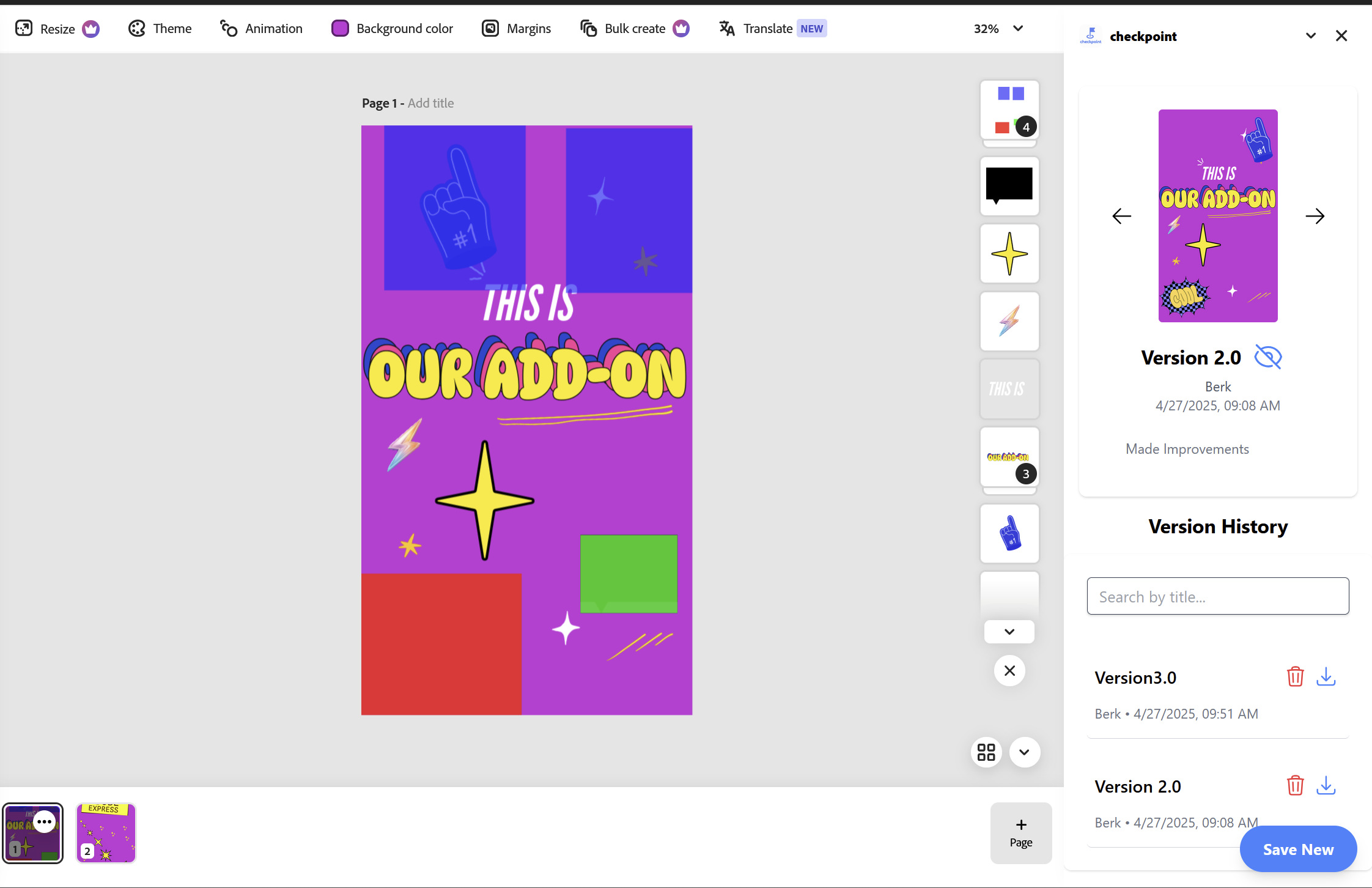1372x888 pixels.
Task: Expand more layers with chevron down
Action: coord(1009,632)
